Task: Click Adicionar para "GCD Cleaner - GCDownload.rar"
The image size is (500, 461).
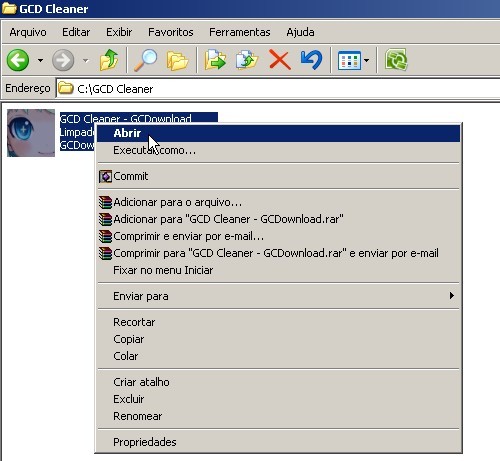Action: (278, 219)
